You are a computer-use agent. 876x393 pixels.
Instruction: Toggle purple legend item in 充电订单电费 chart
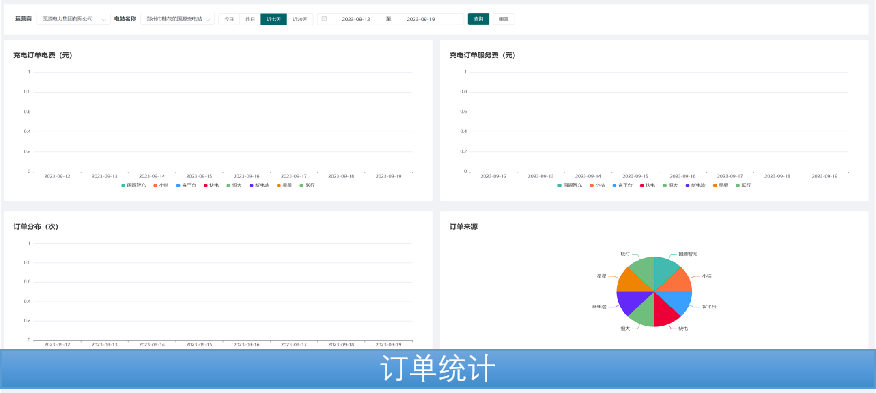coord(259,185)
